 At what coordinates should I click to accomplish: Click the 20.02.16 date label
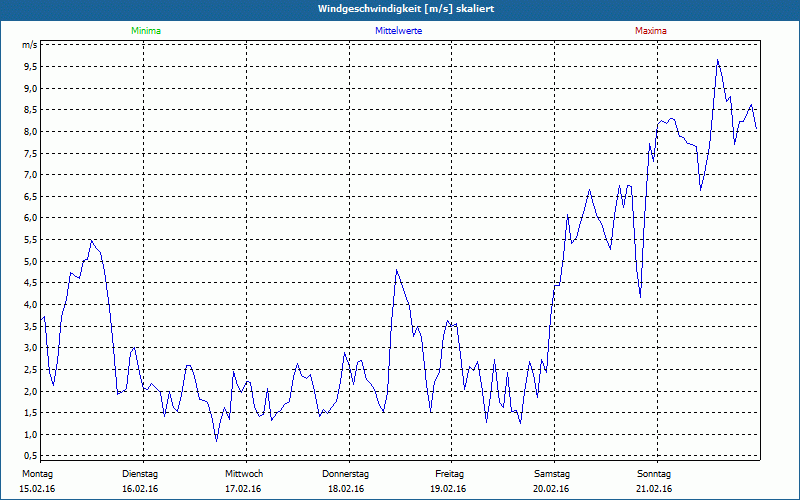coord(551,489)
